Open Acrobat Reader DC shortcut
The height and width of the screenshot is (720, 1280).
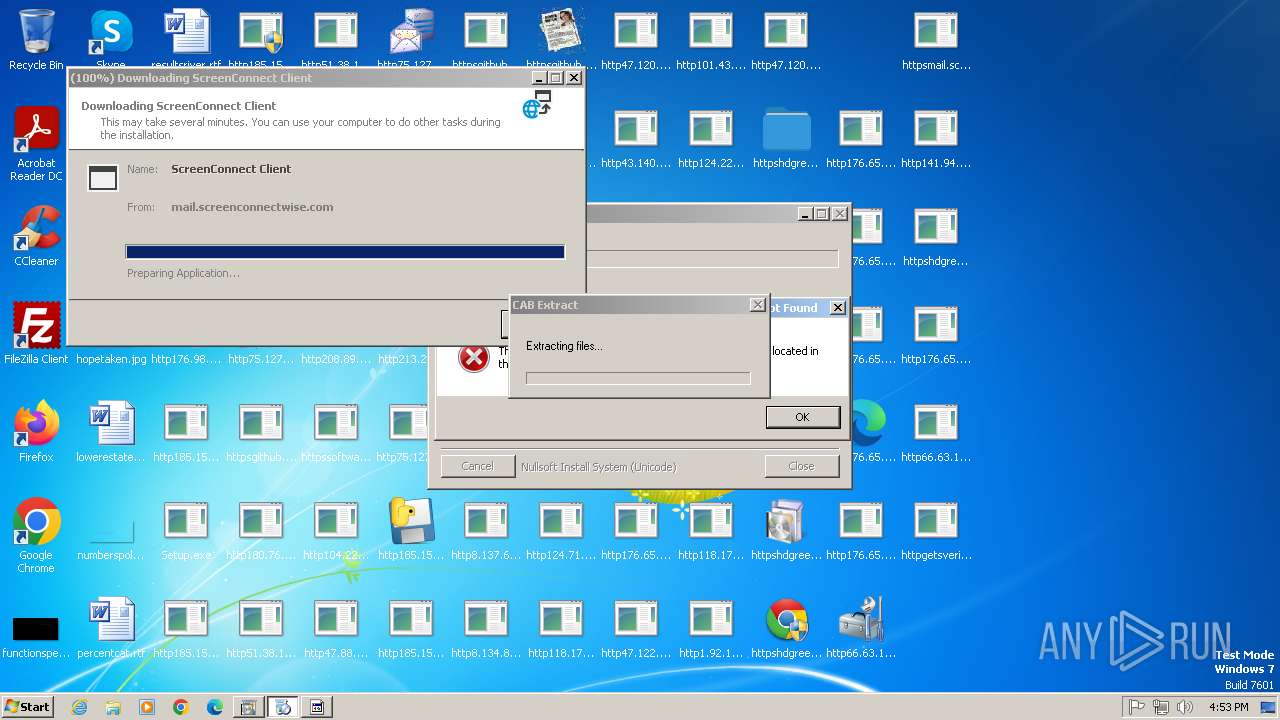tap(36, 144)
